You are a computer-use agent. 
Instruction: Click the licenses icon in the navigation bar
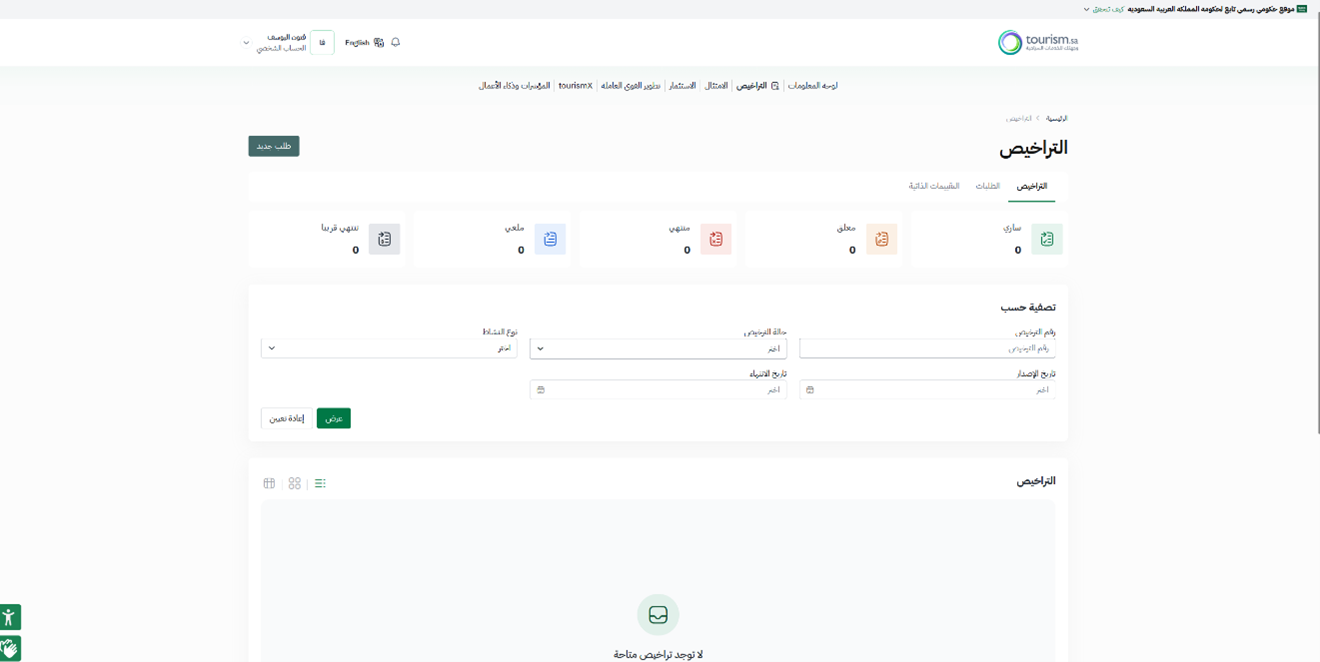[775, 86]
